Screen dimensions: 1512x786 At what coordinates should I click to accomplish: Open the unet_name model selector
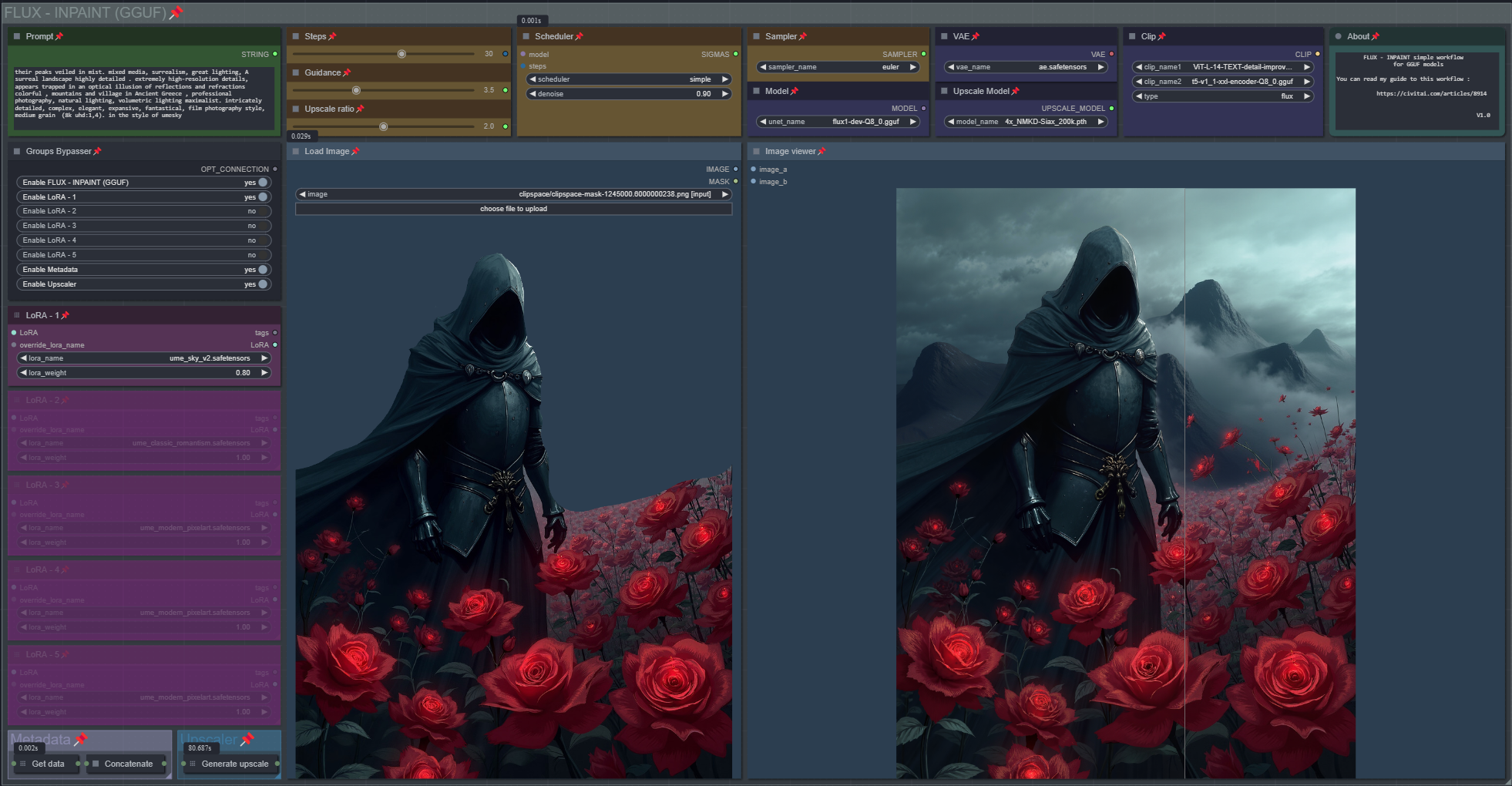point(838,122)
